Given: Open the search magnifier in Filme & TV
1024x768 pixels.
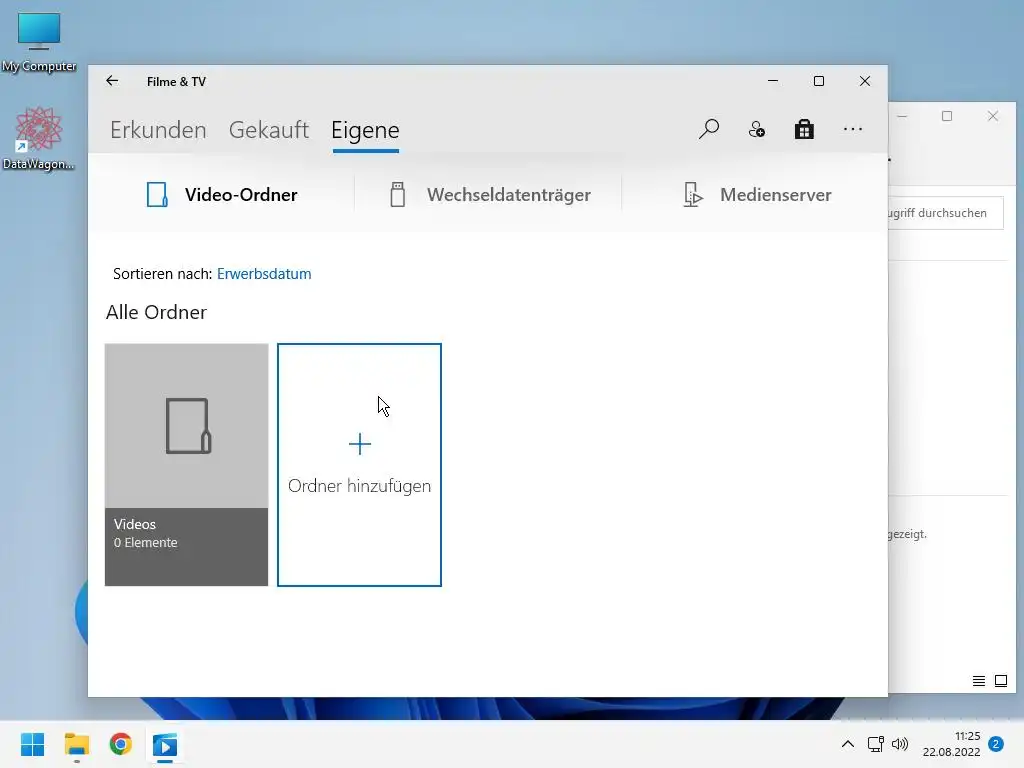Looking at the screenshot, I should [x=709, y=129].
